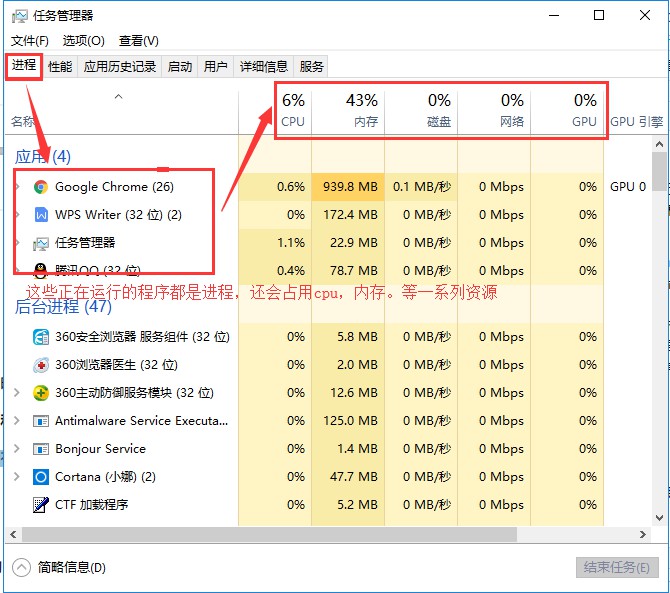Click the horizontal scrollbar right arrow
Screen dimensions: 670x593
pos(643,534)
